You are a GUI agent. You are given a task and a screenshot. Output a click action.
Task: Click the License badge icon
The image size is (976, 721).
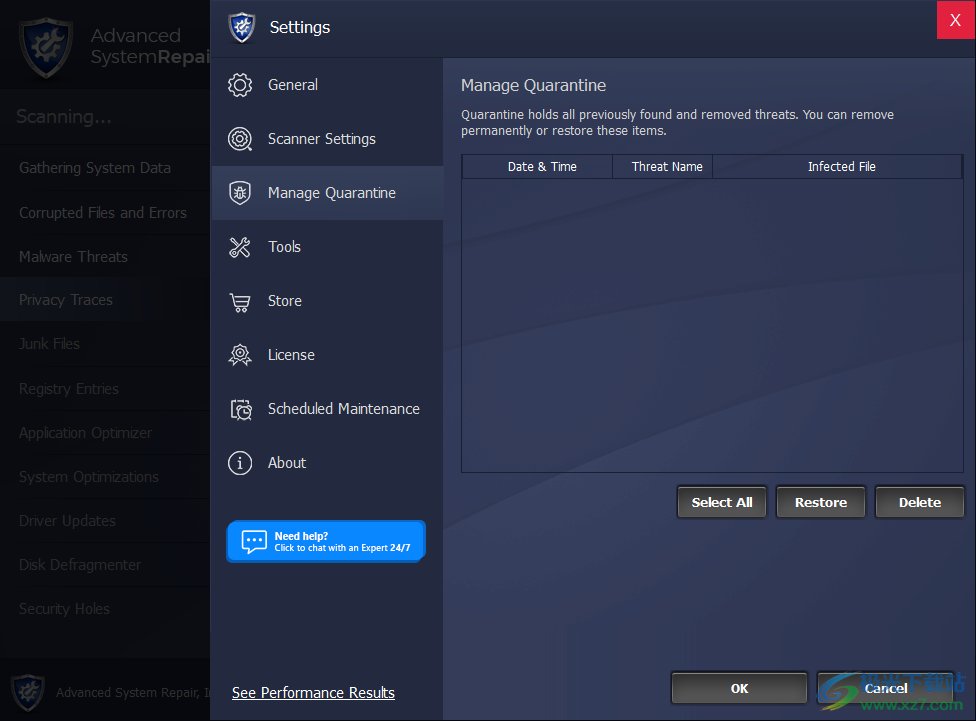pos(240,355)
